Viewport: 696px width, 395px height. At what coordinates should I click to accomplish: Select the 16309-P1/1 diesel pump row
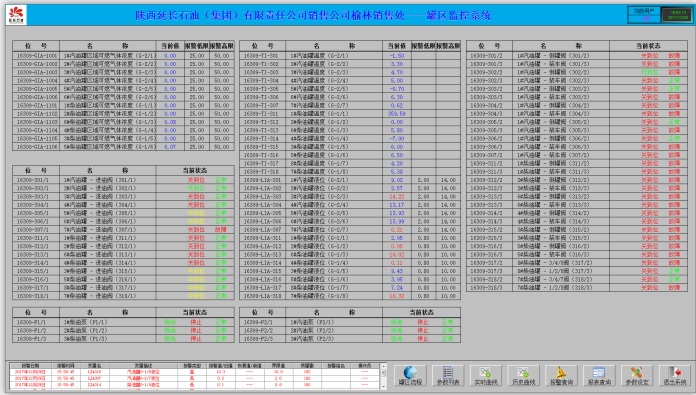click(x=123, y=322)
